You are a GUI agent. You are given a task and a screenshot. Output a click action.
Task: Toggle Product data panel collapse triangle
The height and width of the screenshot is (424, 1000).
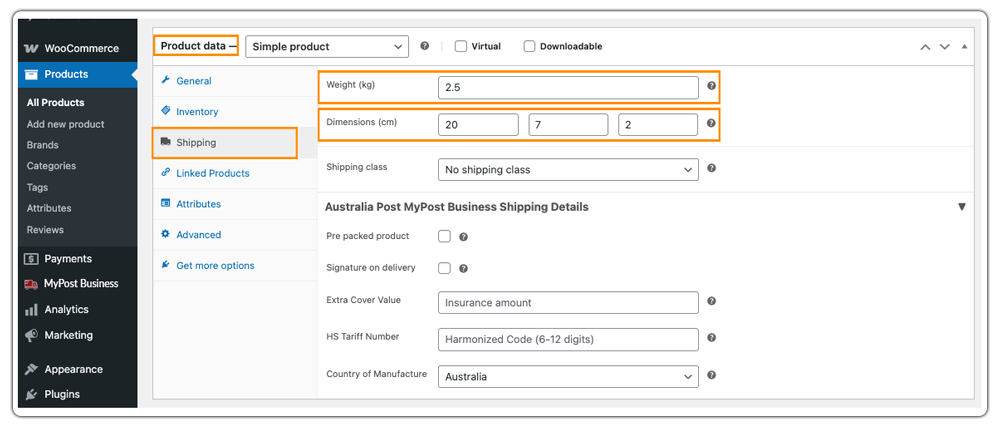pyautogui.click(x=964, y=47)
